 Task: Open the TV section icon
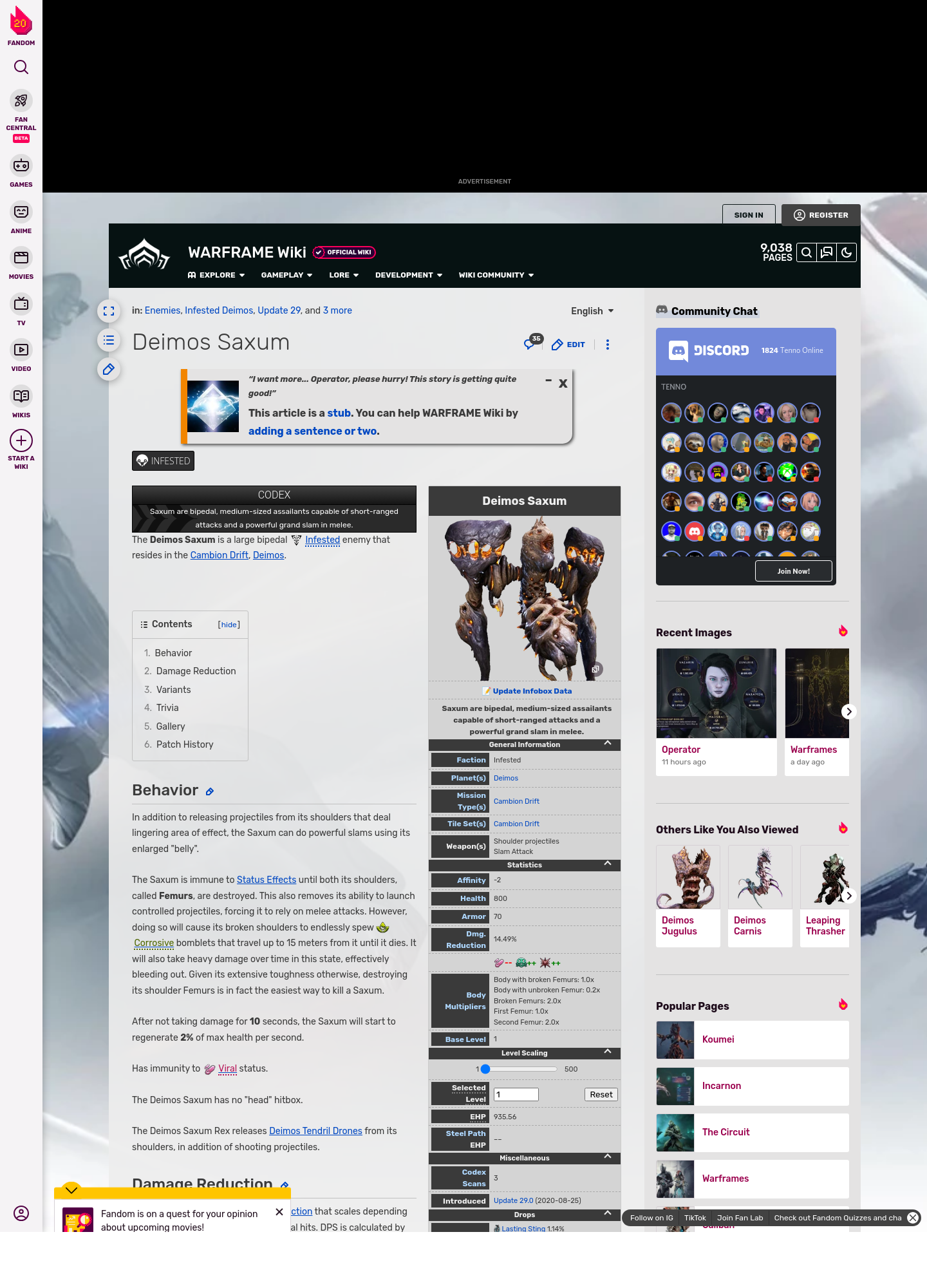pyautogui.click(x=21, y=304)
